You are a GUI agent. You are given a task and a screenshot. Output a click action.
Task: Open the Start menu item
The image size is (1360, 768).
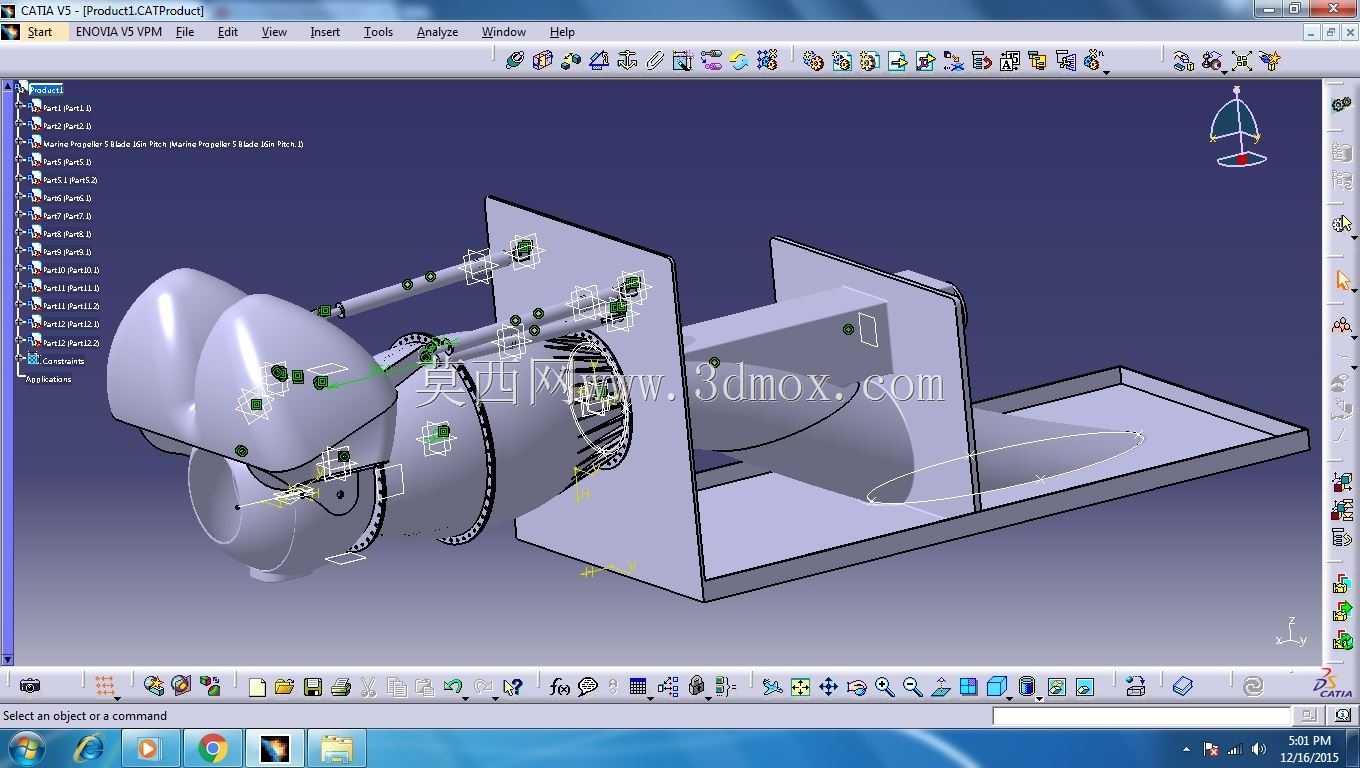(40, 32)
